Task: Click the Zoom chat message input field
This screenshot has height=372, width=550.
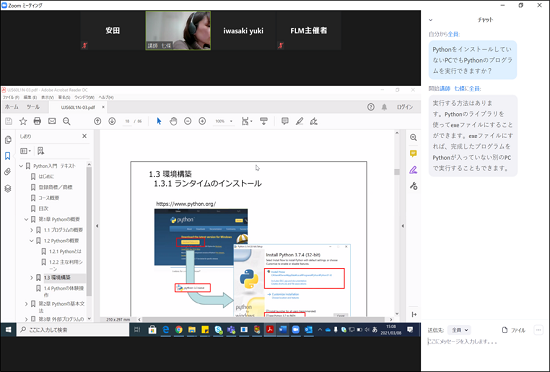Action: click(485, 341)
